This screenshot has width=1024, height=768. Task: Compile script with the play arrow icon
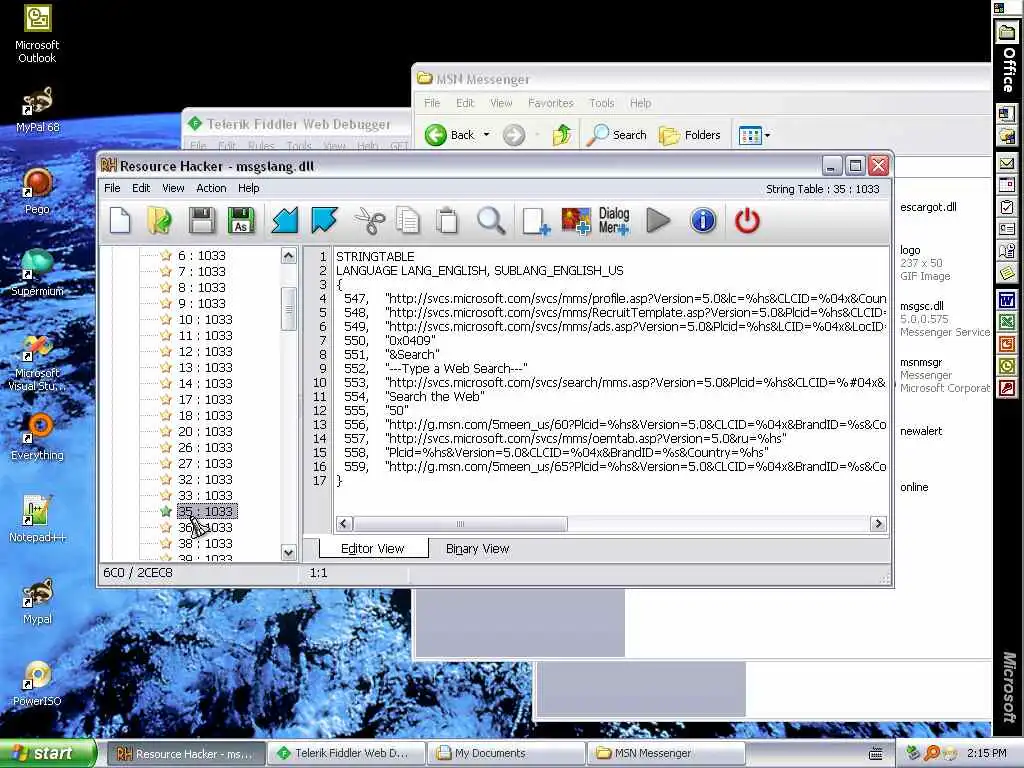[658, 221]
